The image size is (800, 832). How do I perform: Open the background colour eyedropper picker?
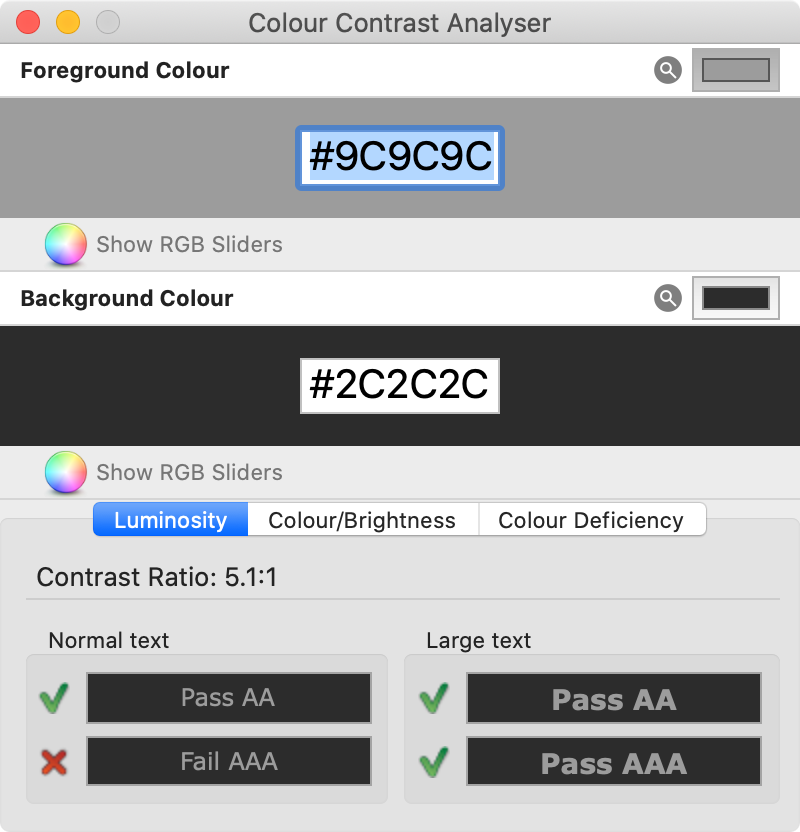click(x=666, y=299)
